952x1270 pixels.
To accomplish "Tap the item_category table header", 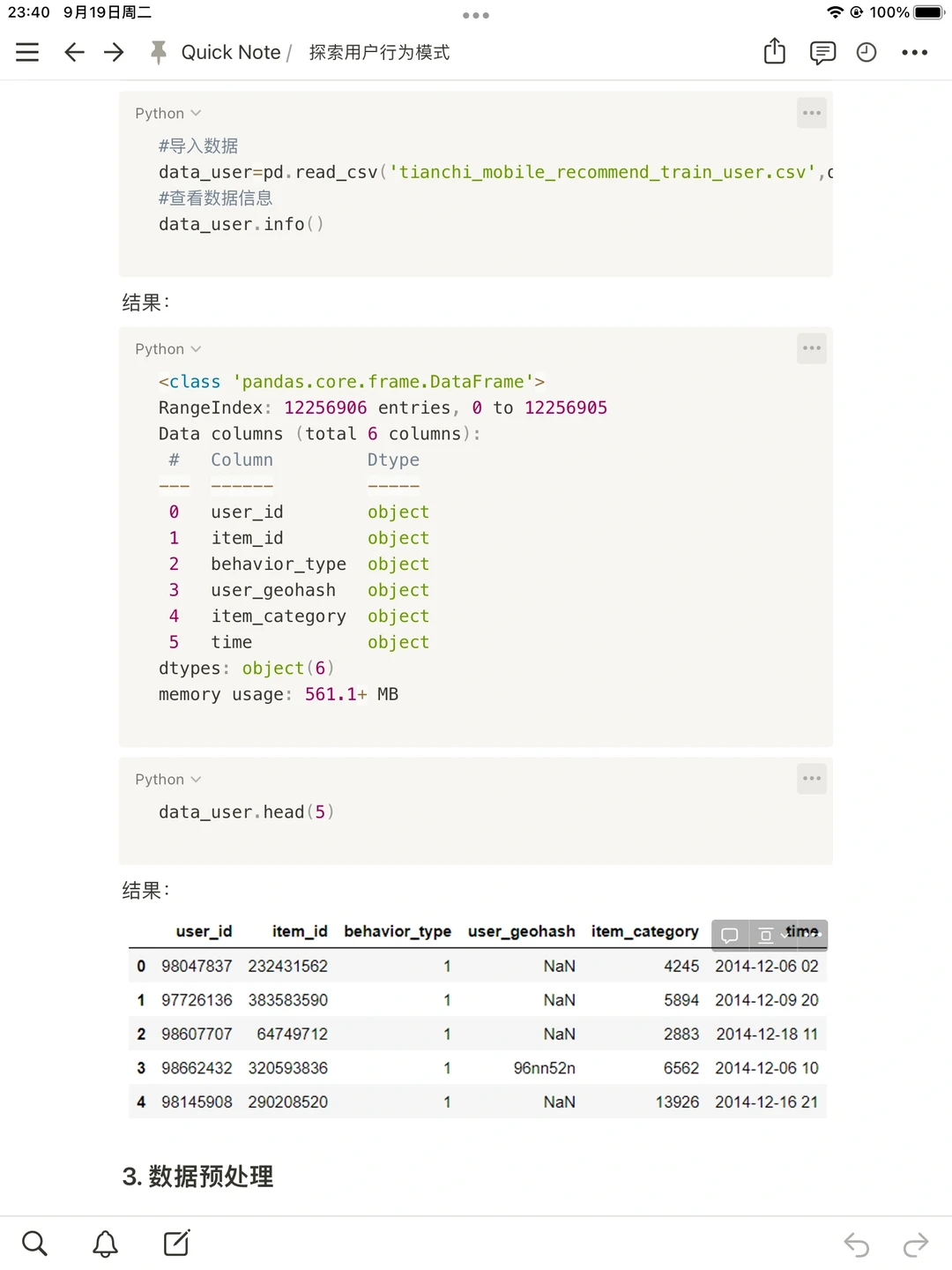I will pyautogui.click(x=645, y=931).
